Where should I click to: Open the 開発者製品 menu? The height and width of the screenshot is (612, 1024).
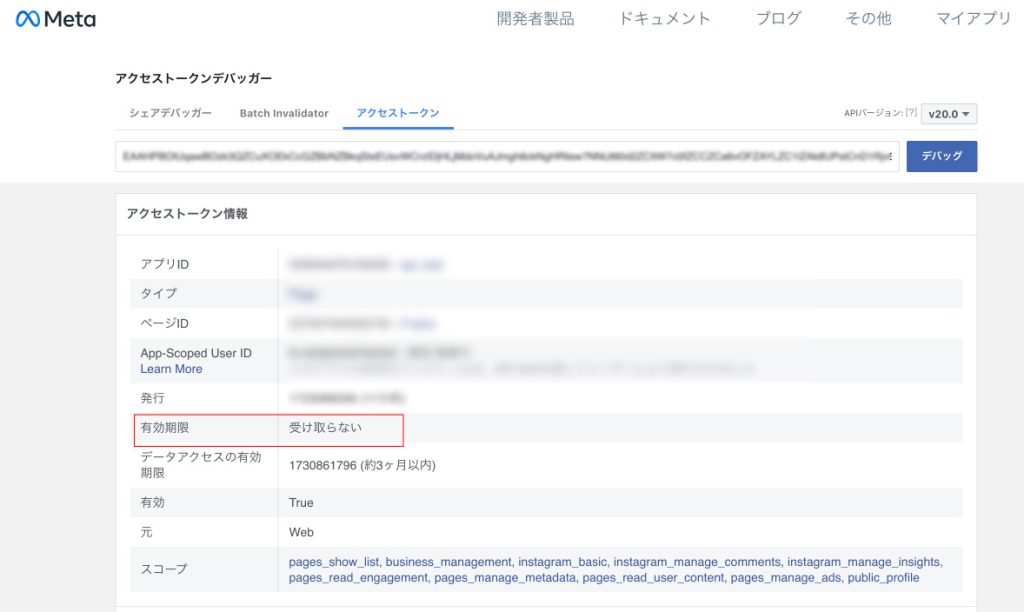pyautogui.click(x=535, y=19)
